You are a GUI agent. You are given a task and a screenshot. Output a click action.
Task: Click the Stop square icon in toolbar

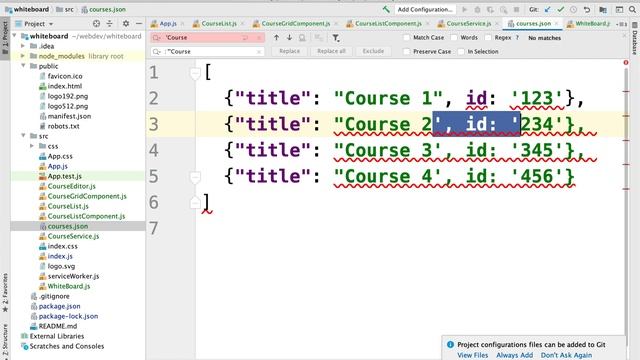(x=516, y=9)
